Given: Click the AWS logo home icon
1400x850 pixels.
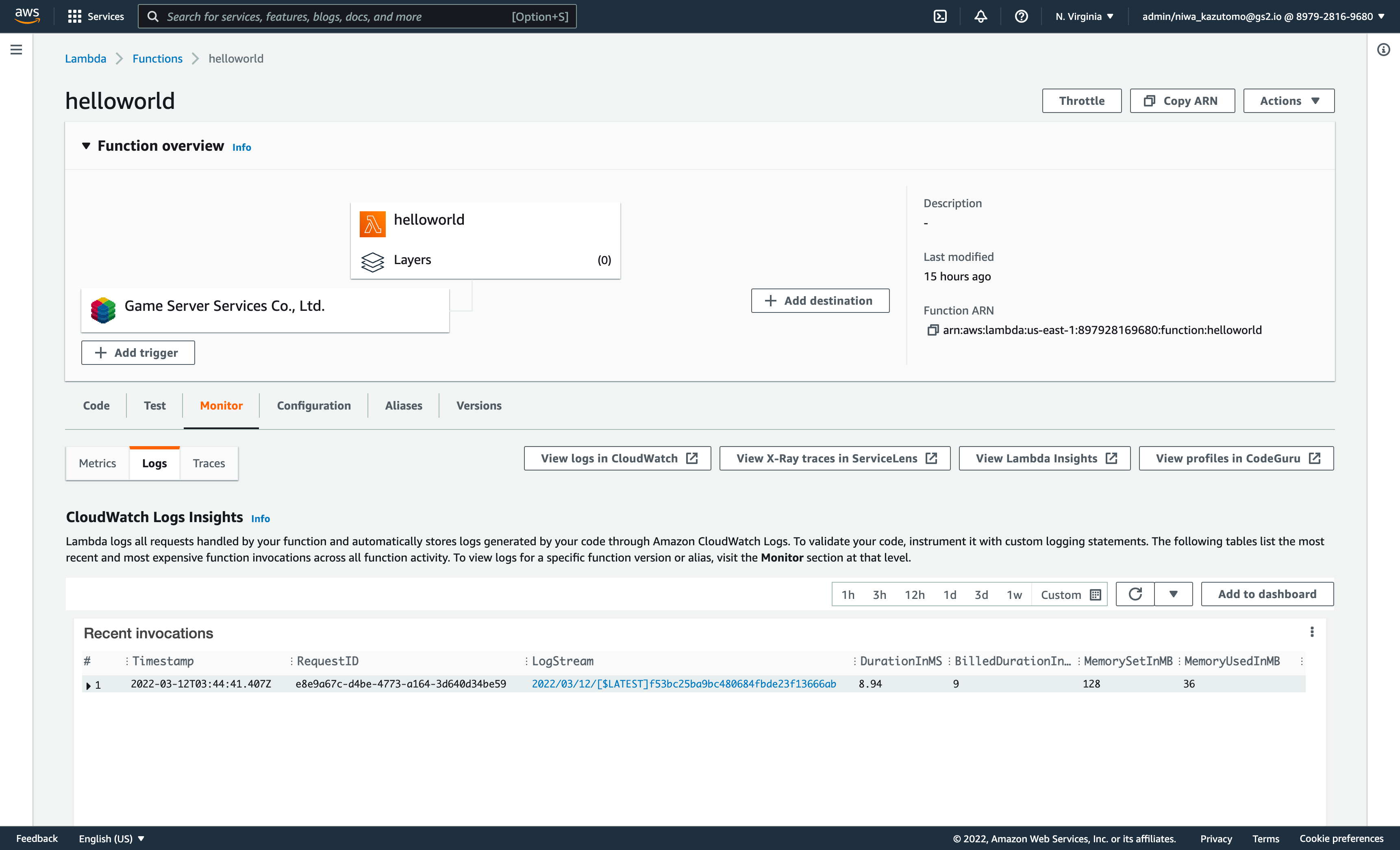Looking at the screenshot, I should (27, 16).
